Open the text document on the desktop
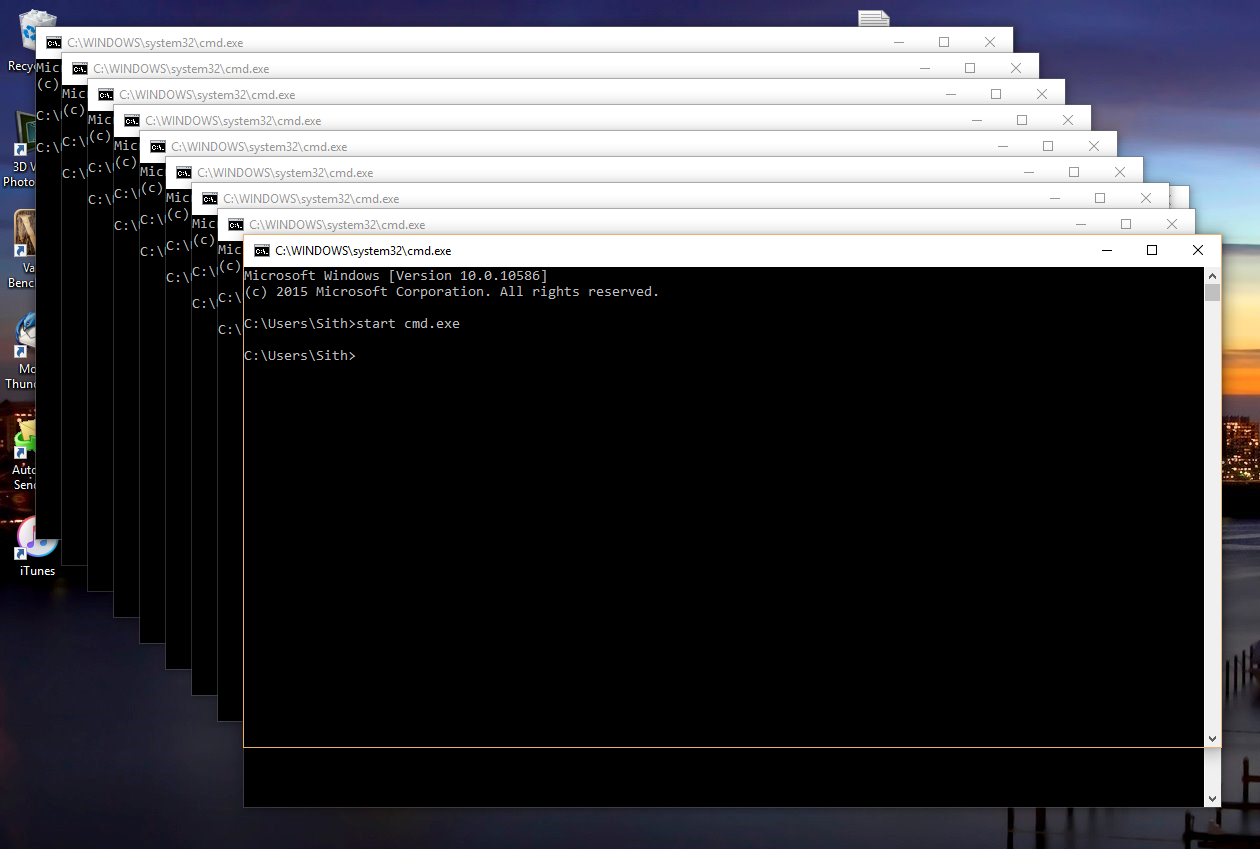This screenshot has width=1260, height=849. 872,16
